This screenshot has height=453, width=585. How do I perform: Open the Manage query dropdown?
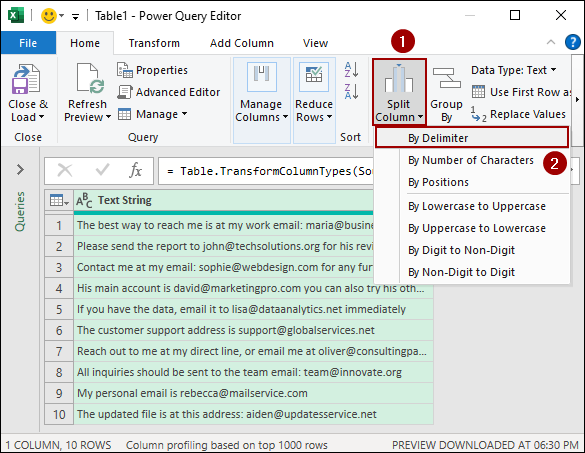(153, 114)
